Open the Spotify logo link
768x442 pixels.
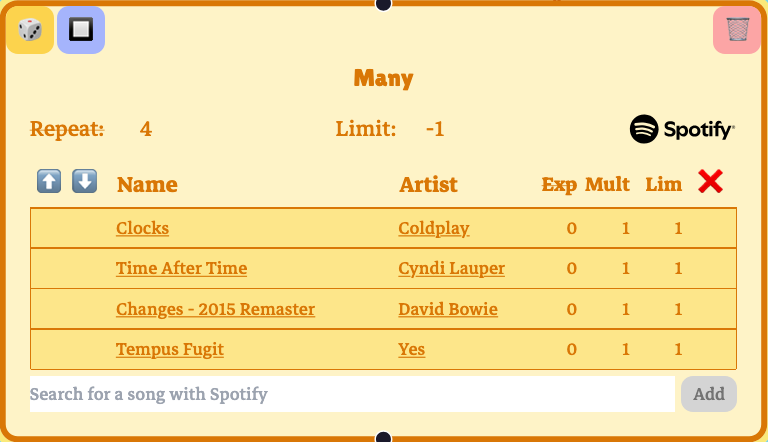tap(682, 129)
